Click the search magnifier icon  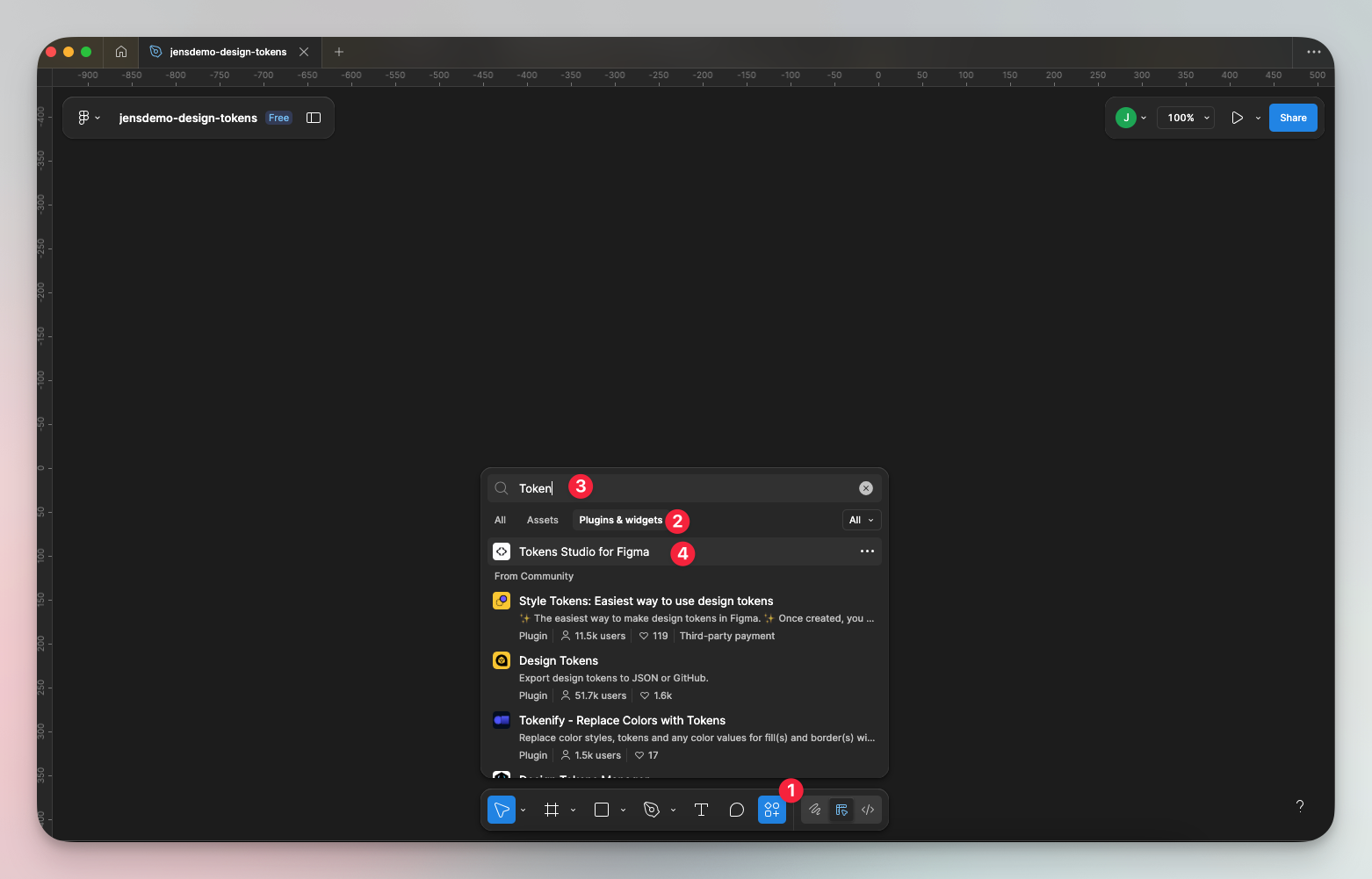coord(502,488)
